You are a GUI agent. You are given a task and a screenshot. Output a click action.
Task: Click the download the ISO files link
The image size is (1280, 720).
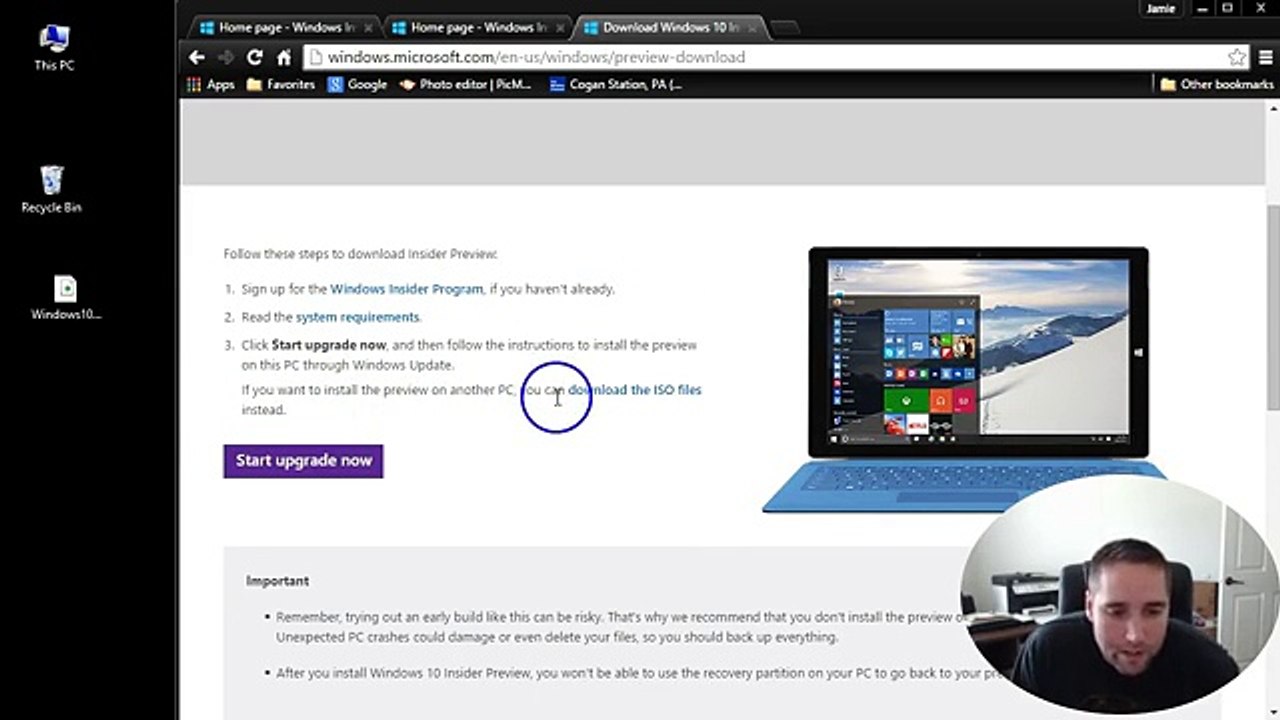click(635, 390)
